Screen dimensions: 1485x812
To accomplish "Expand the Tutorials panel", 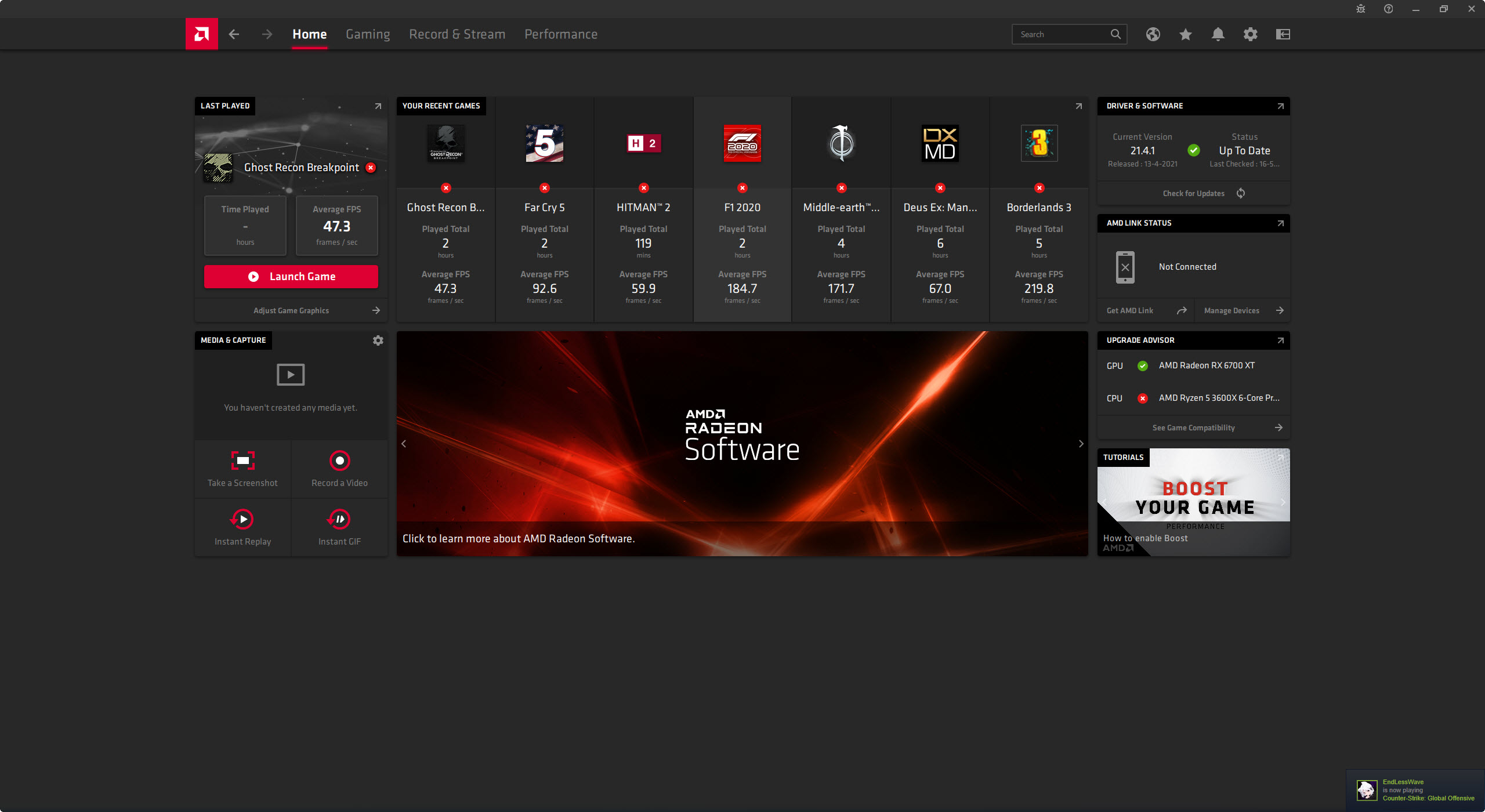I will point(1281,458).
